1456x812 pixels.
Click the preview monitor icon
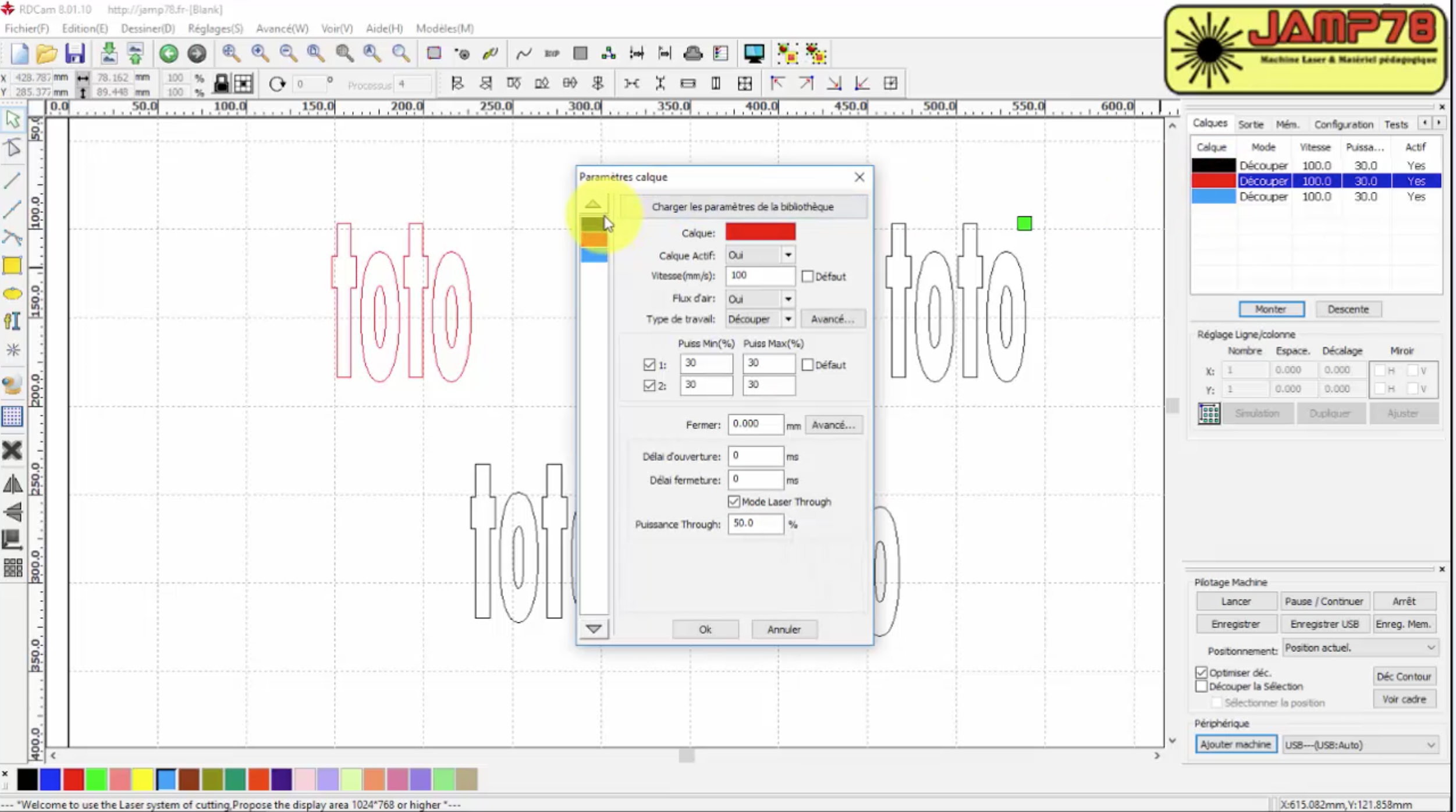(754, 54)
